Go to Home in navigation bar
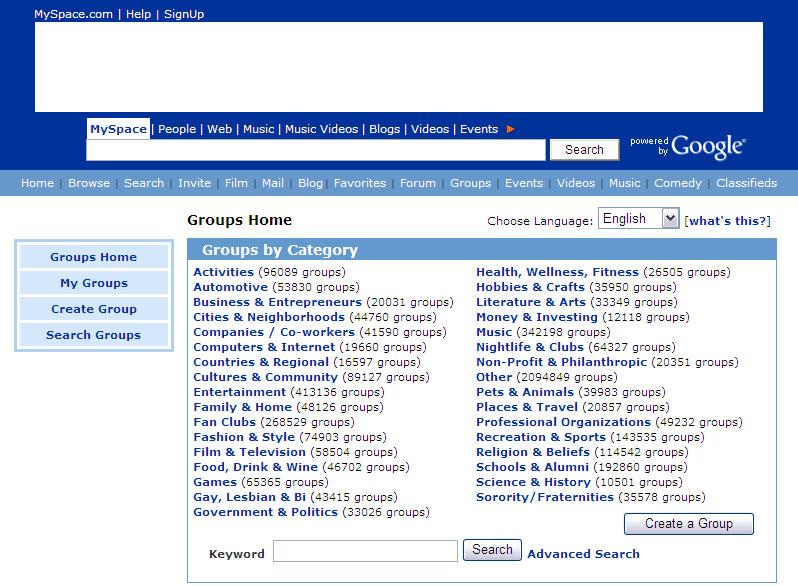Viewport: 798px width, 586px height. [x=37, y=183]
